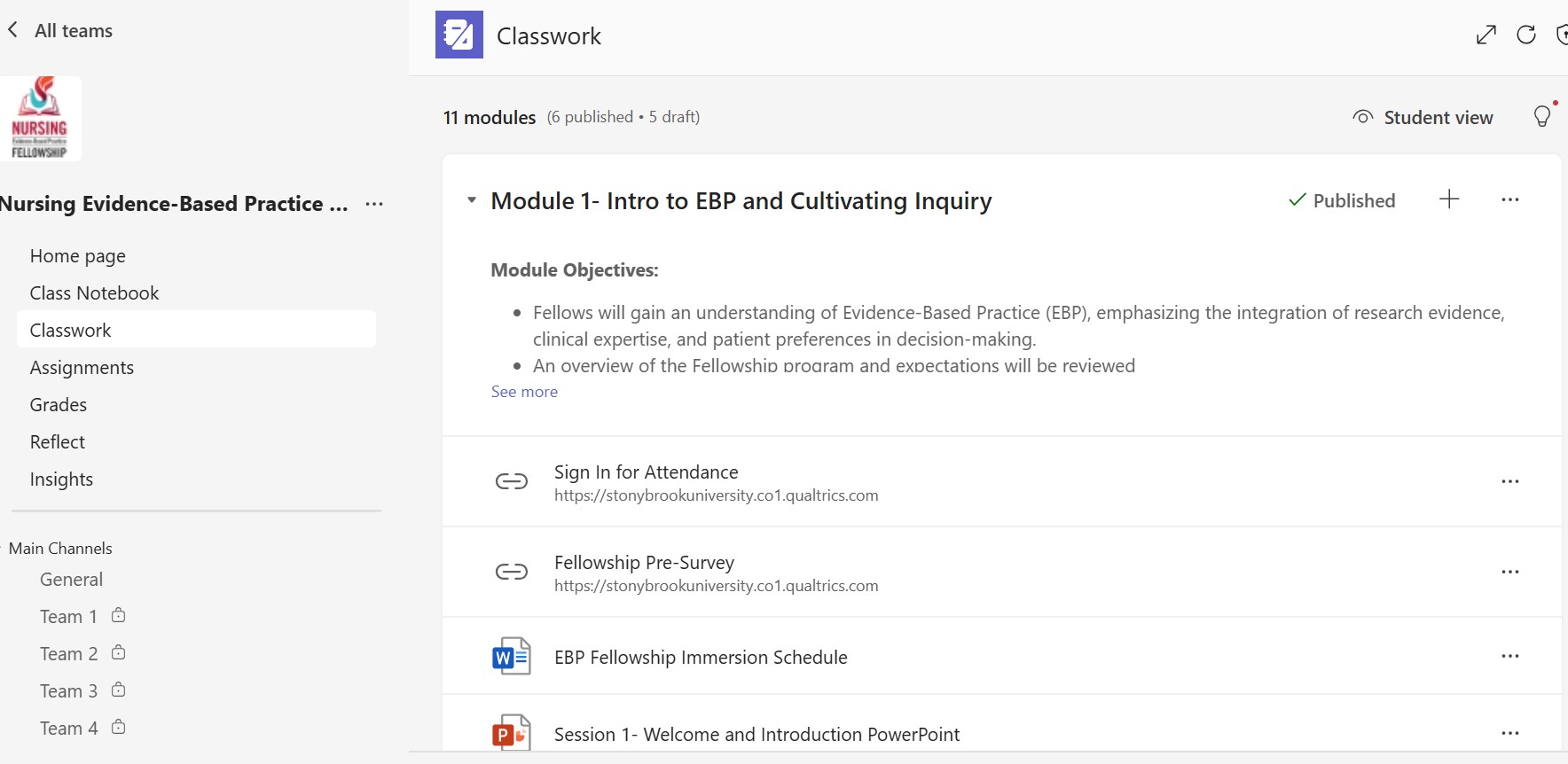Click link icon of Fellowship Pre-Survey

[512, 572]
